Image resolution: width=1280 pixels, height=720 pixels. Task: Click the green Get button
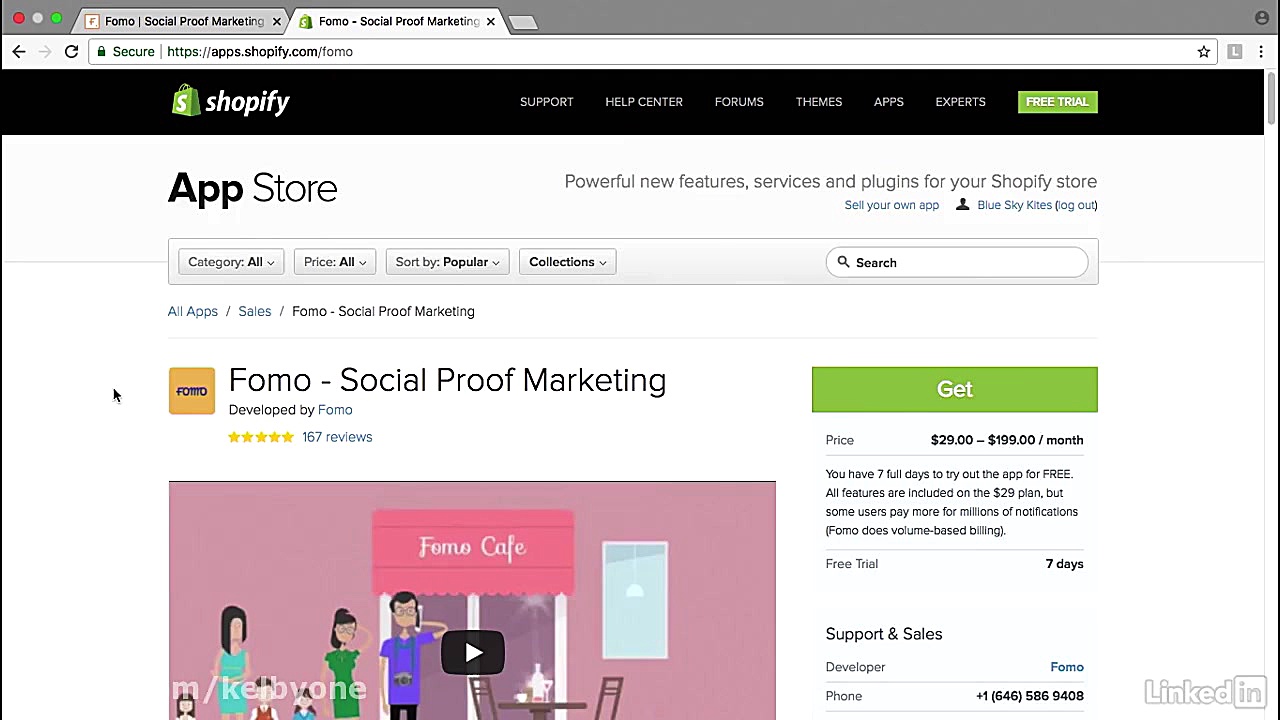[955, 390]
